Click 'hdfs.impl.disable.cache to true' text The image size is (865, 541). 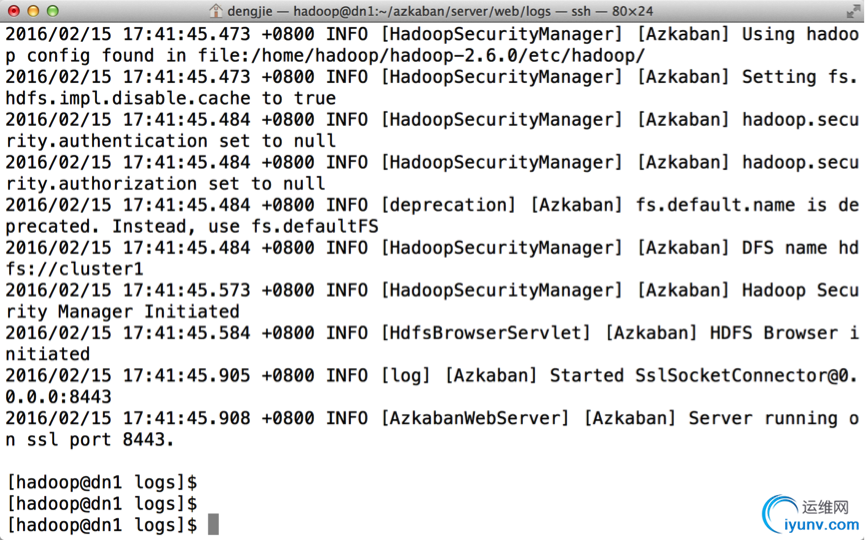point(170,99)
